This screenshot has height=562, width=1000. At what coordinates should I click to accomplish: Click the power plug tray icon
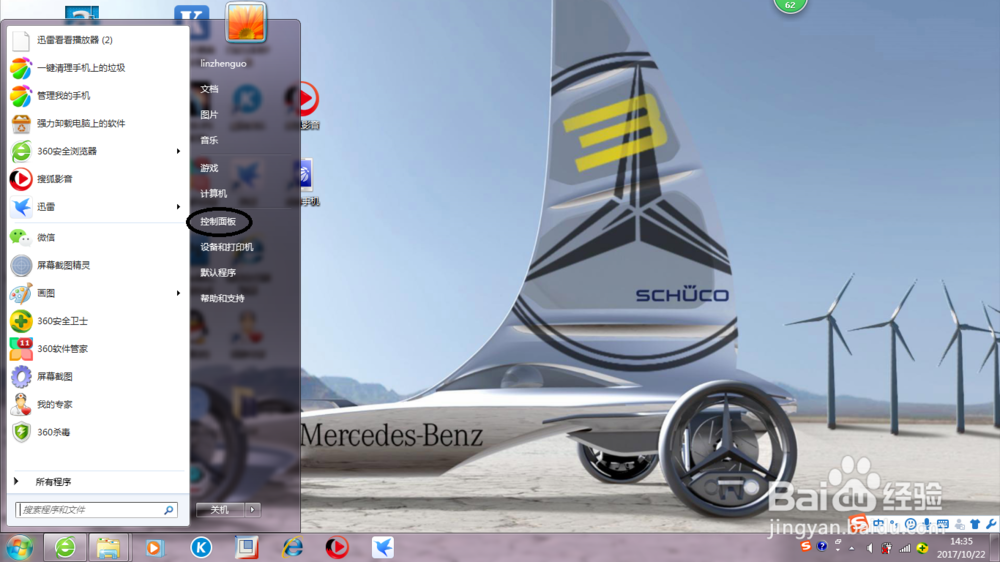[886, 548]
